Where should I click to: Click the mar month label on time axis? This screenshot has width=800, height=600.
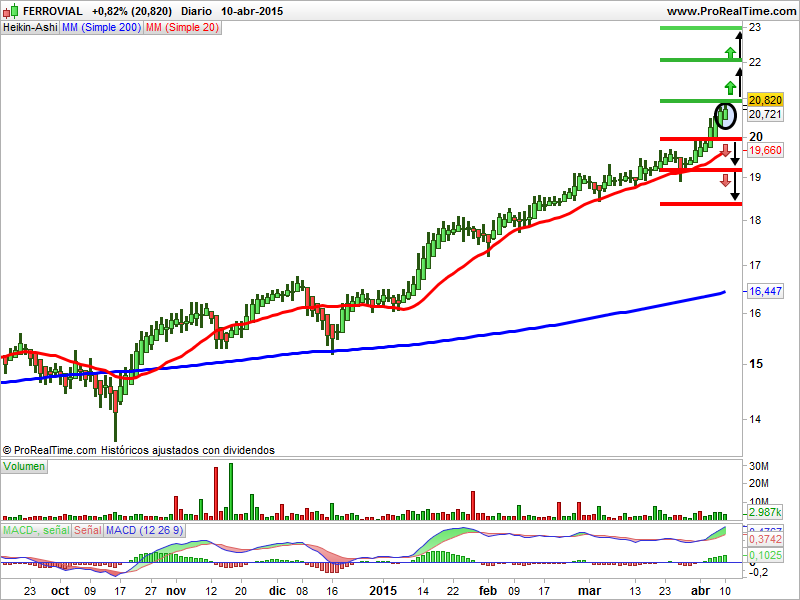tap(589, 591)
